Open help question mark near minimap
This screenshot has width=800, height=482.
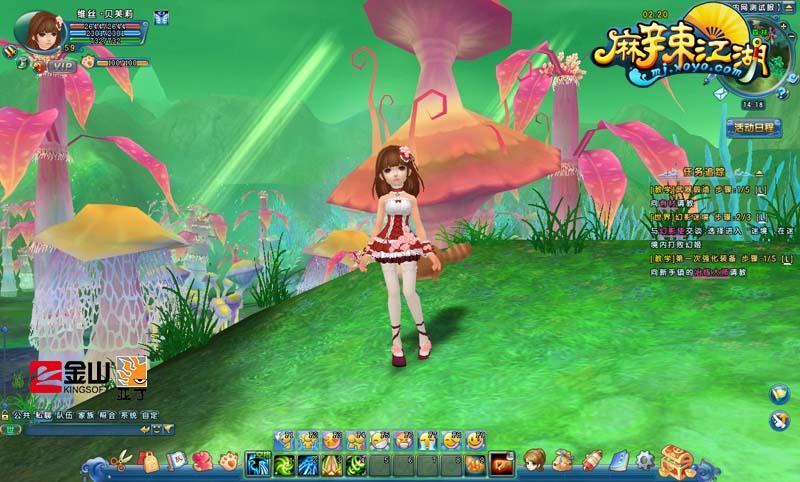click(x=783, y=92)
